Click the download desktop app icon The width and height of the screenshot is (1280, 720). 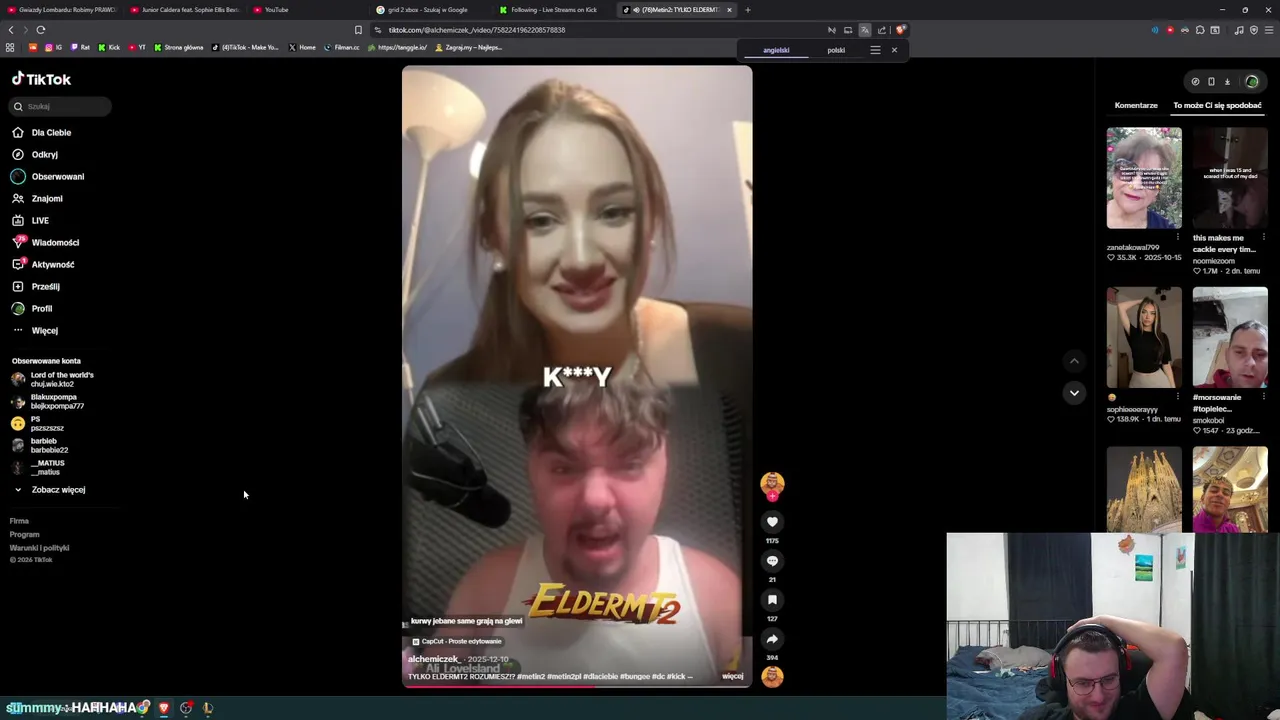[x=1227, y=82]
